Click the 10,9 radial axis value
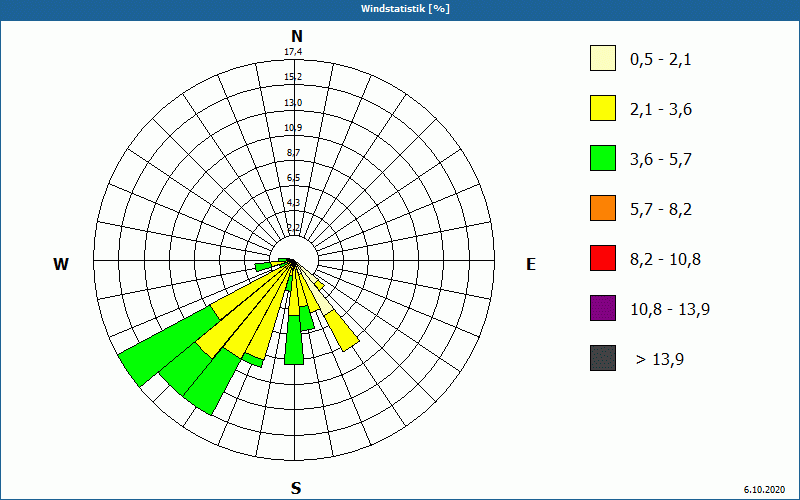This screenshot has height=500, width=800. [293, 128]
